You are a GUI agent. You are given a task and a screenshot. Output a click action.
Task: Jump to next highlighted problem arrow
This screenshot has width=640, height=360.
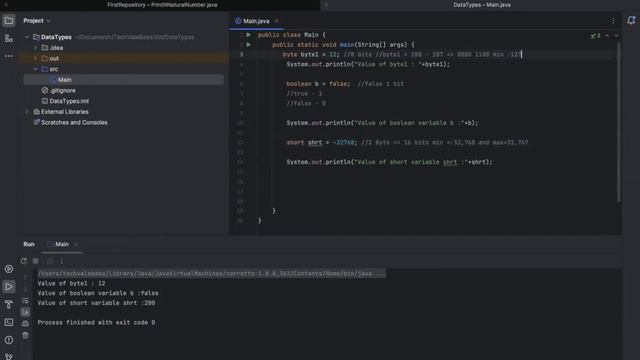click(x=616, y=36)
